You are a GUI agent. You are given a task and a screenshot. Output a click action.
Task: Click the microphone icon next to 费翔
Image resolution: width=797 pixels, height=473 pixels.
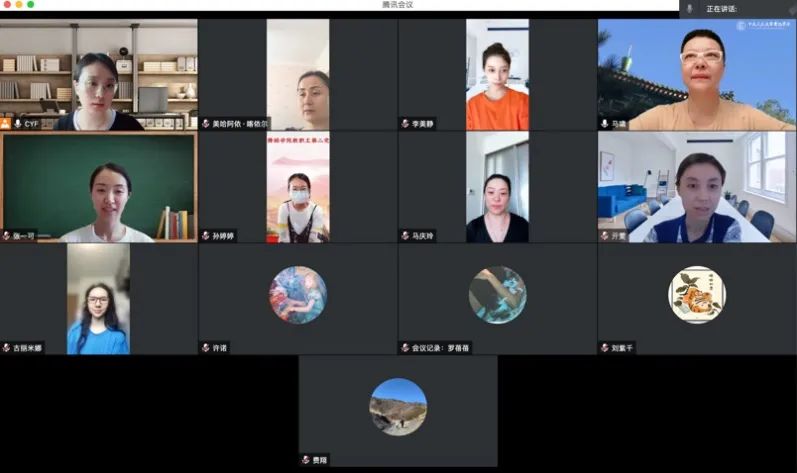coord(305,460)
